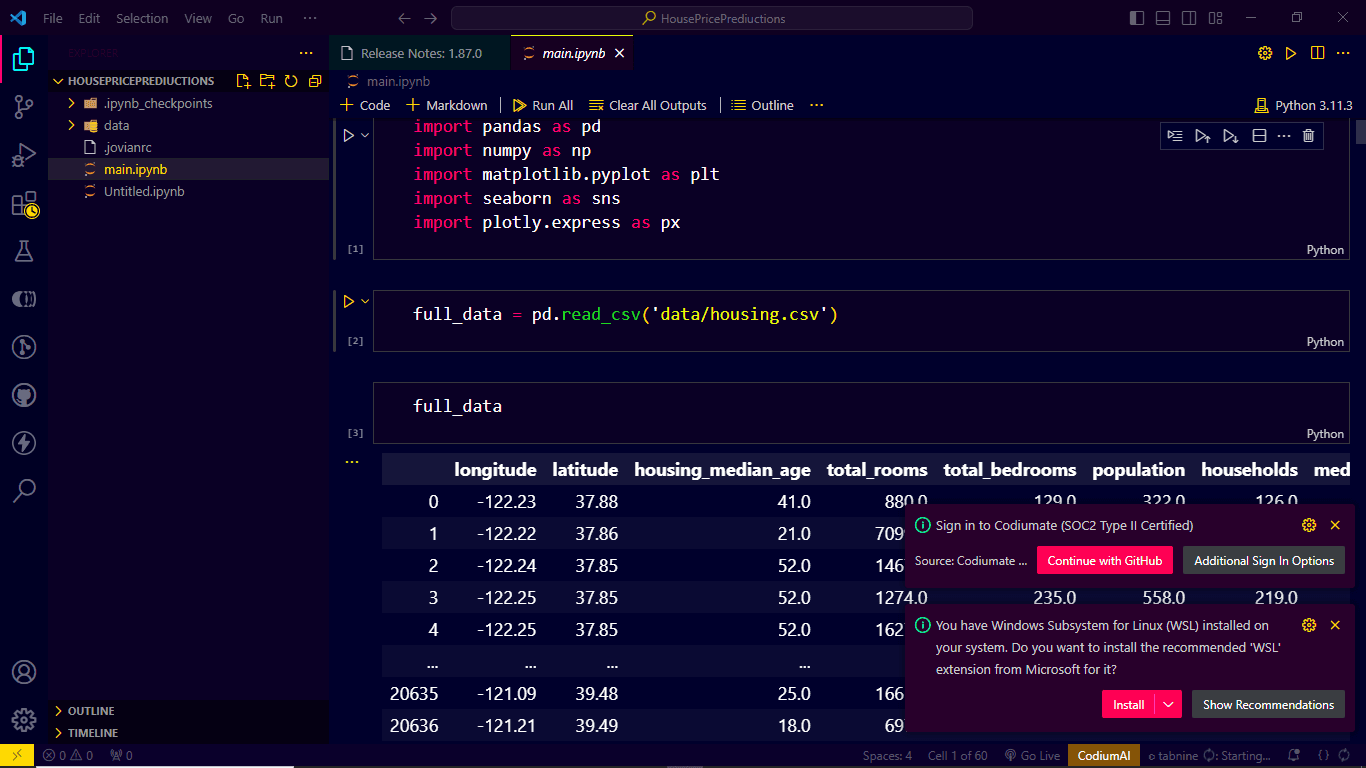The width and height of the screenshot is (1366, 768).
Task: Open the Install button dropdown arrow
Action: pos(1169,705)
